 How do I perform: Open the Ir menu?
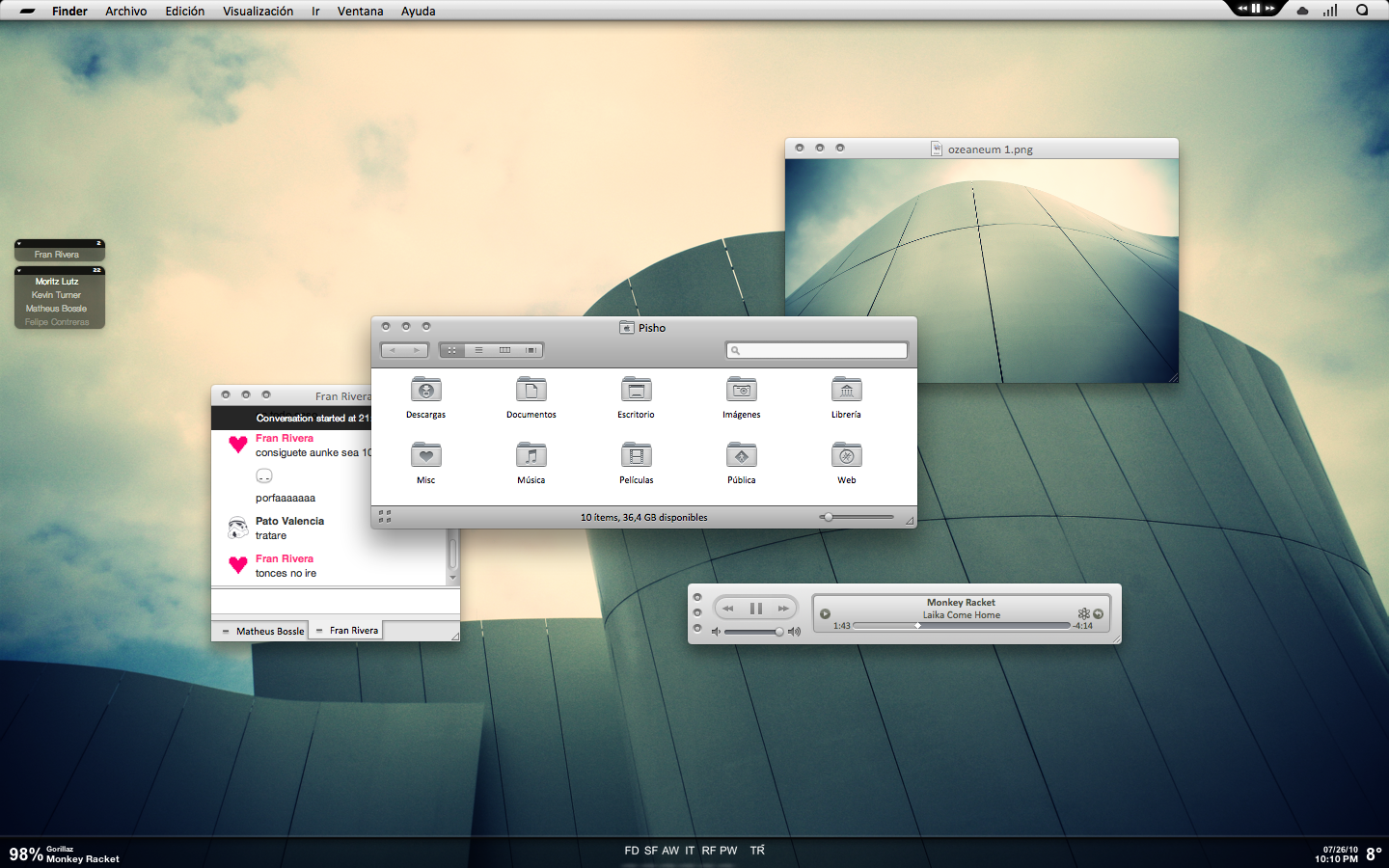tap(315, 12)
